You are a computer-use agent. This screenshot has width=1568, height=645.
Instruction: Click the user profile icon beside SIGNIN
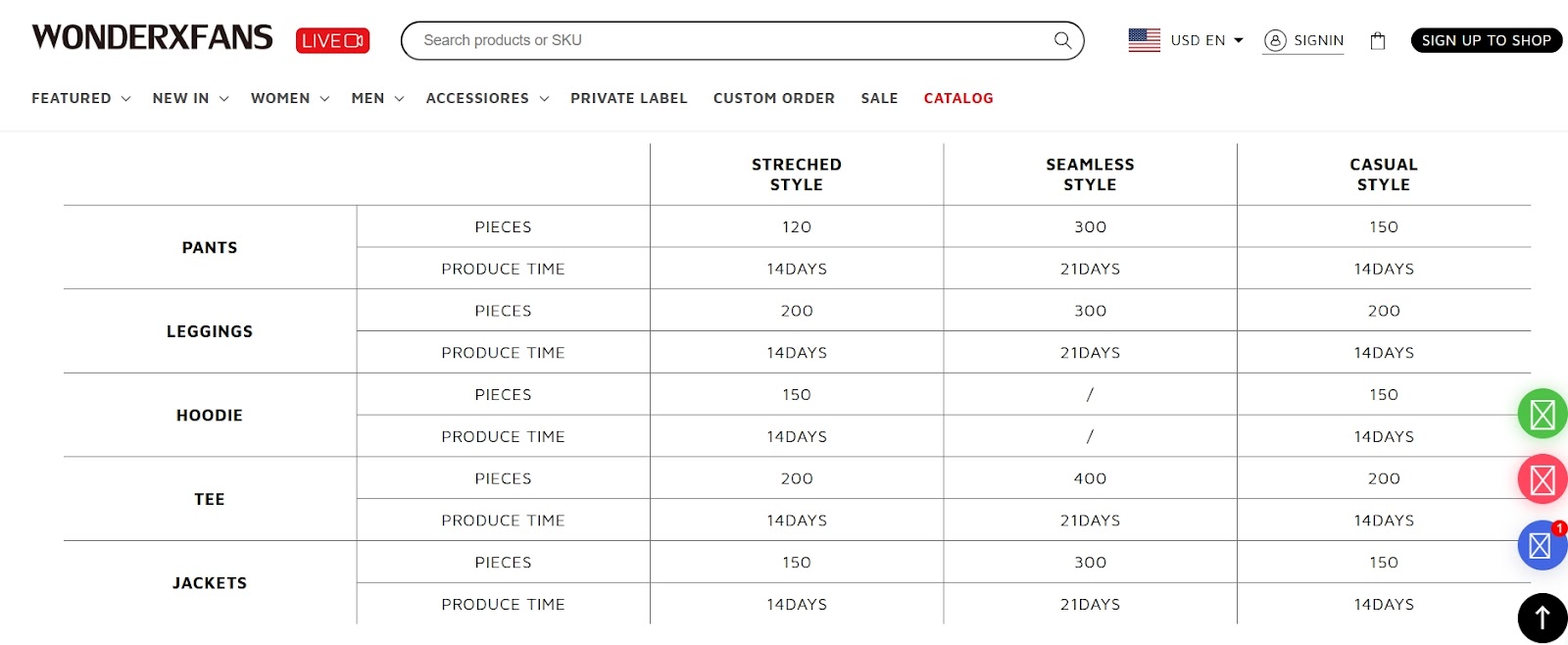(x=1275, y=40)
